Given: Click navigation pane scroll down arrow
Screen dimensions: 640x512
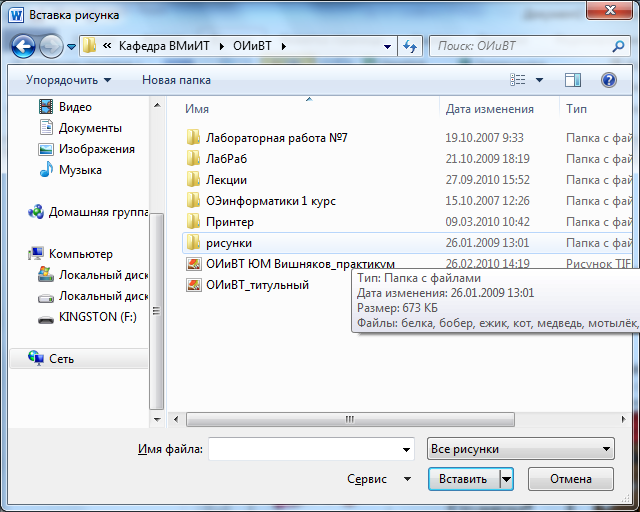Looking at the screenshot, I should tap(157, 419).
